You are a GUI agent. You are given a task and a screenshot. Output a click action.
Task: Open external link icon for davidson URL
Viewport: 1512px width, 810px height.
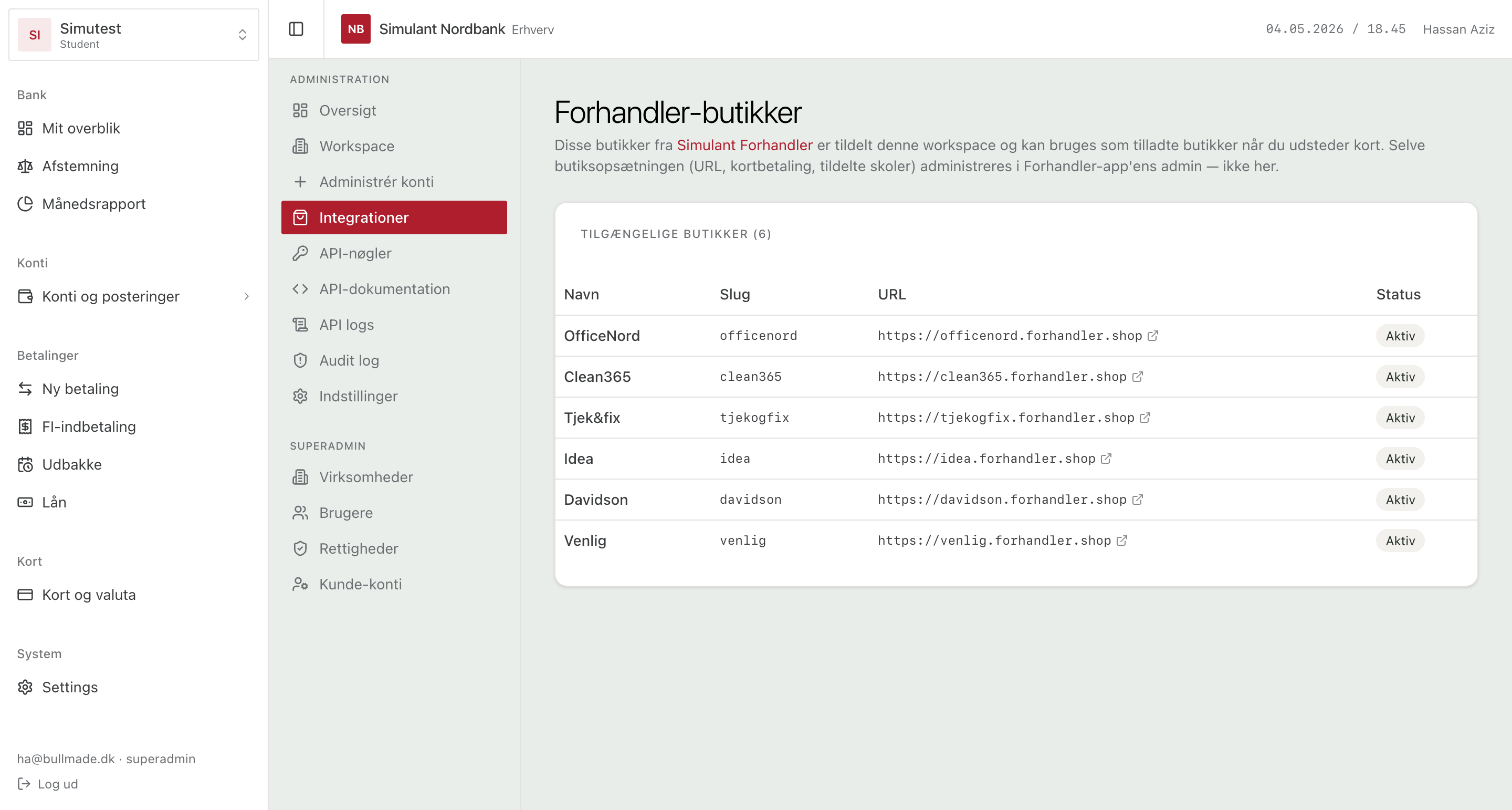click(x=1138, y=499)
